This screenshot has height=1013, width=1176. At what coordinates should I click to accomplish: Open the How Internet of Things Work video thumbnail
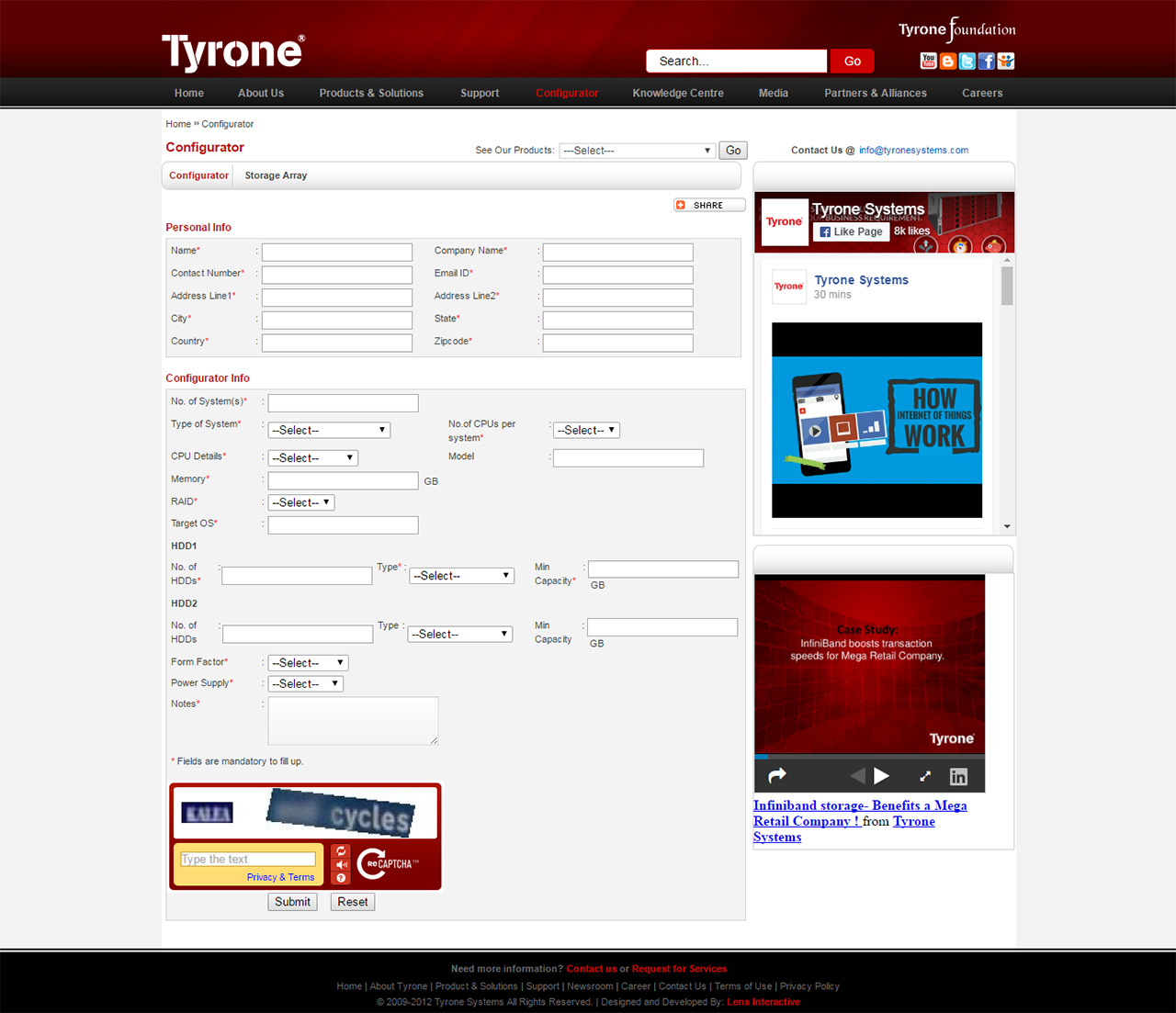click(876, 420)
